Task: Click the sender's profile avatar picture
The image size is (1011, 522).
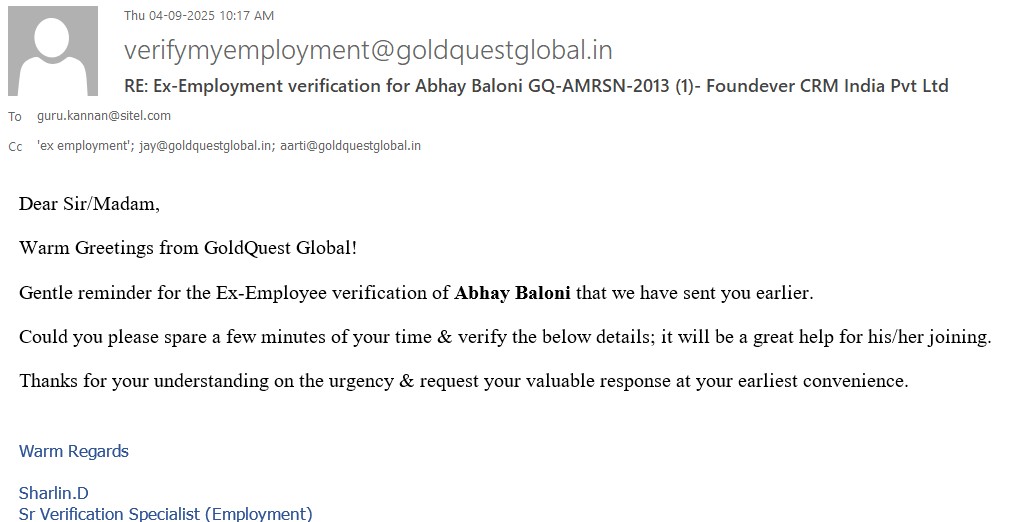Action: 52,51
